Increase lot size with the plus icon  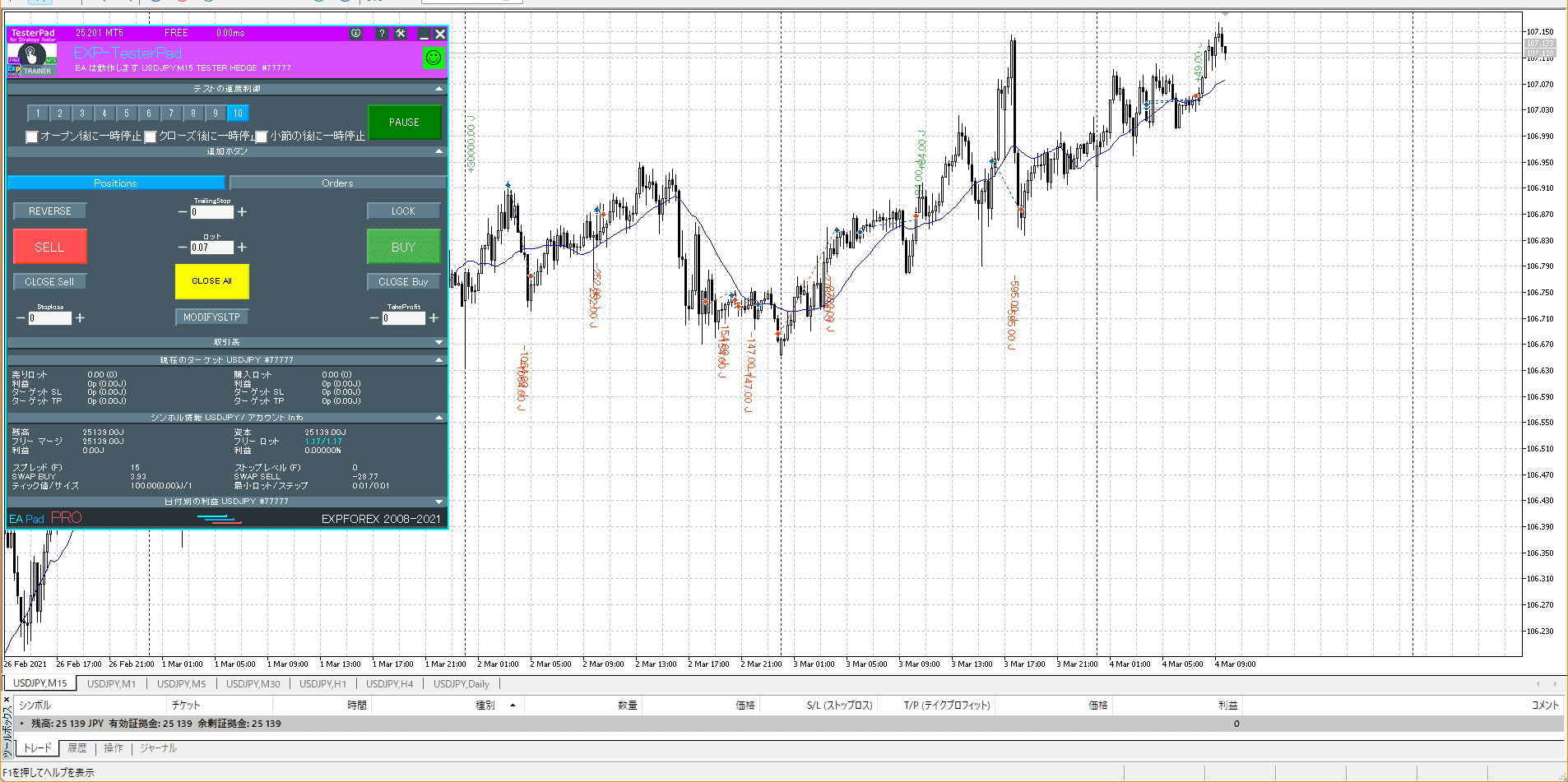click(242, 248)
